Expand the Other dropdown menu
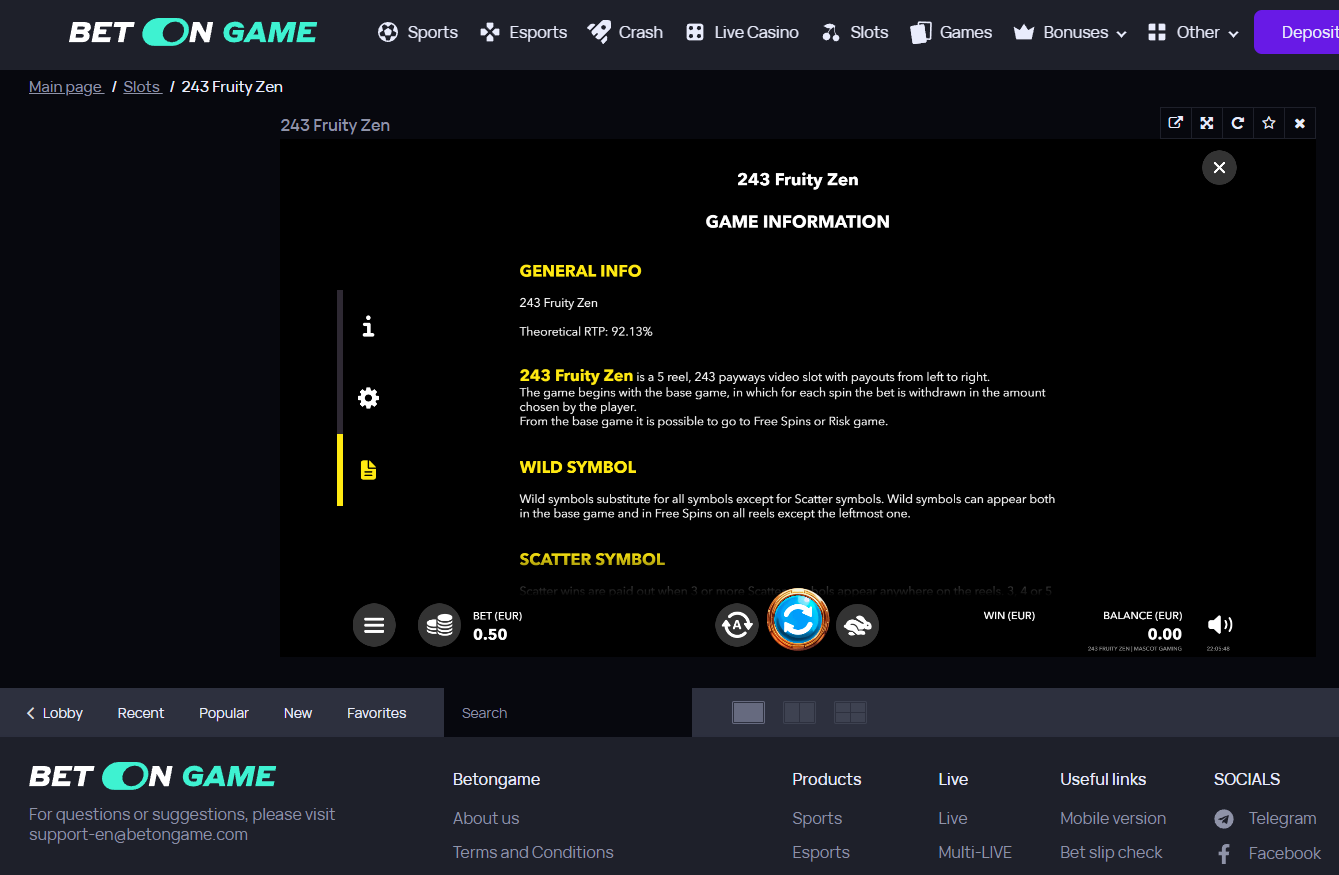This screenshot has height=875, width=1339. tap(1193, 32)
